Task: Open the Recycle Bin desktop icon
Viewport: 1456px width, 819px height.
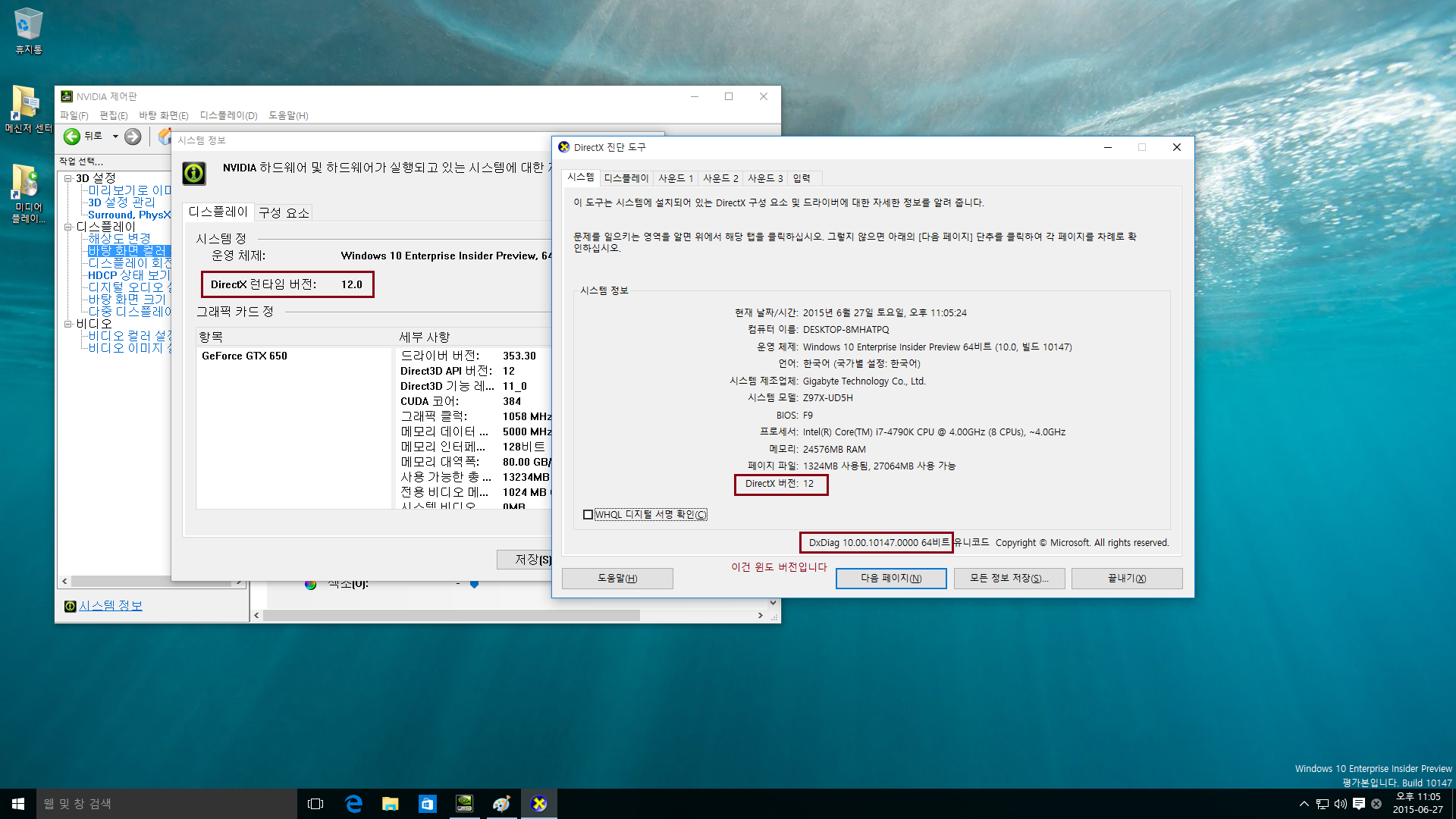Action: [28, 30]
